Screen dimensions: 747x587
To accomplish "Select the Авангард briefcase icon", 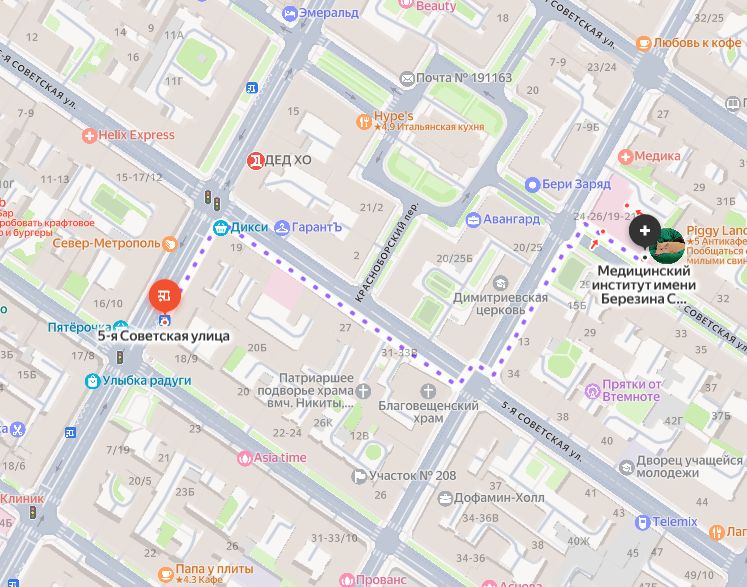I will pos(473,220).
